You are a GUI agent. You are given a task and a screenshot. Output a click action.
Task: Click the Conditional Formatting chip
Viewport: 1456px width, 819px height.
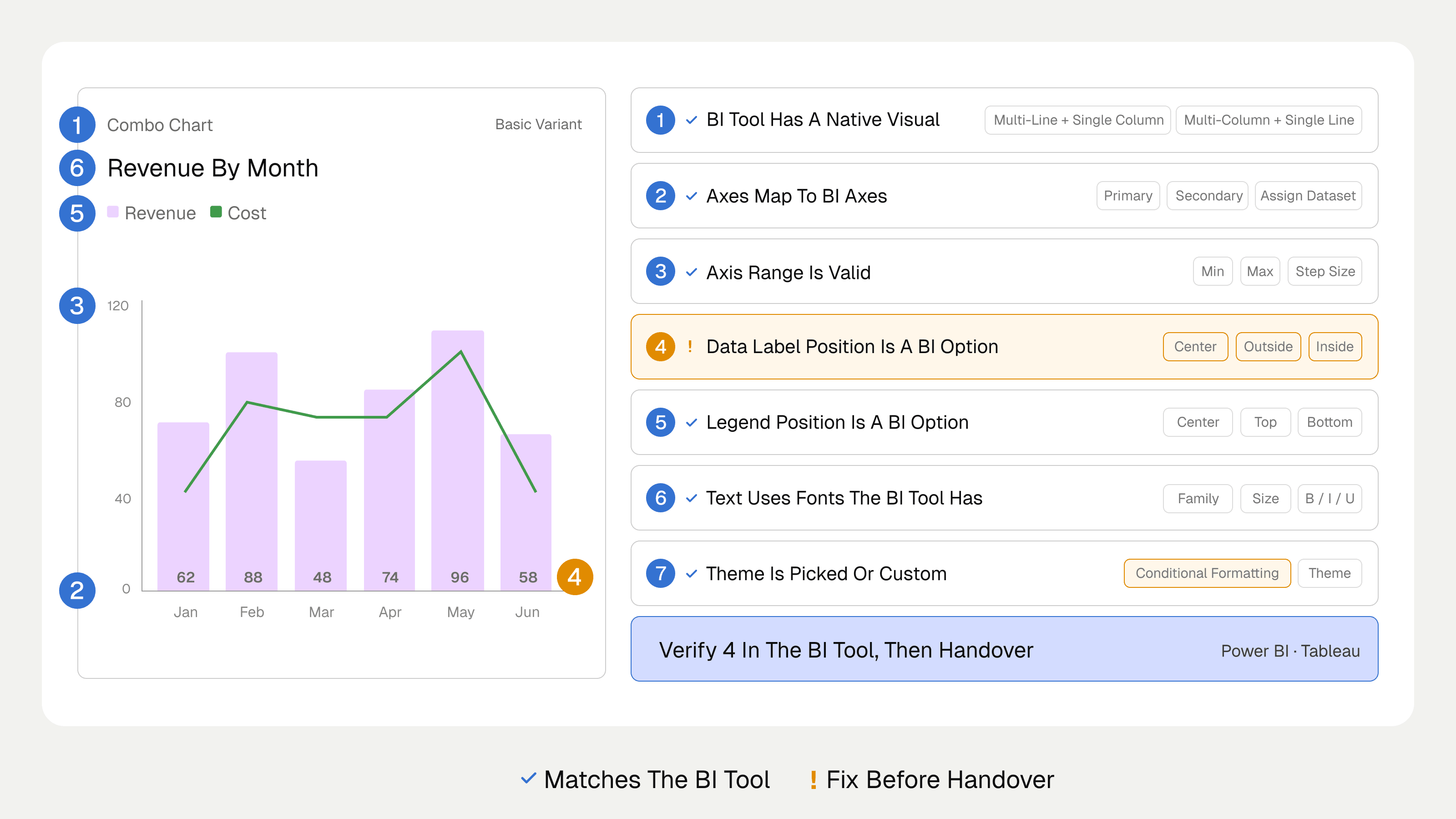[1207, 573]
